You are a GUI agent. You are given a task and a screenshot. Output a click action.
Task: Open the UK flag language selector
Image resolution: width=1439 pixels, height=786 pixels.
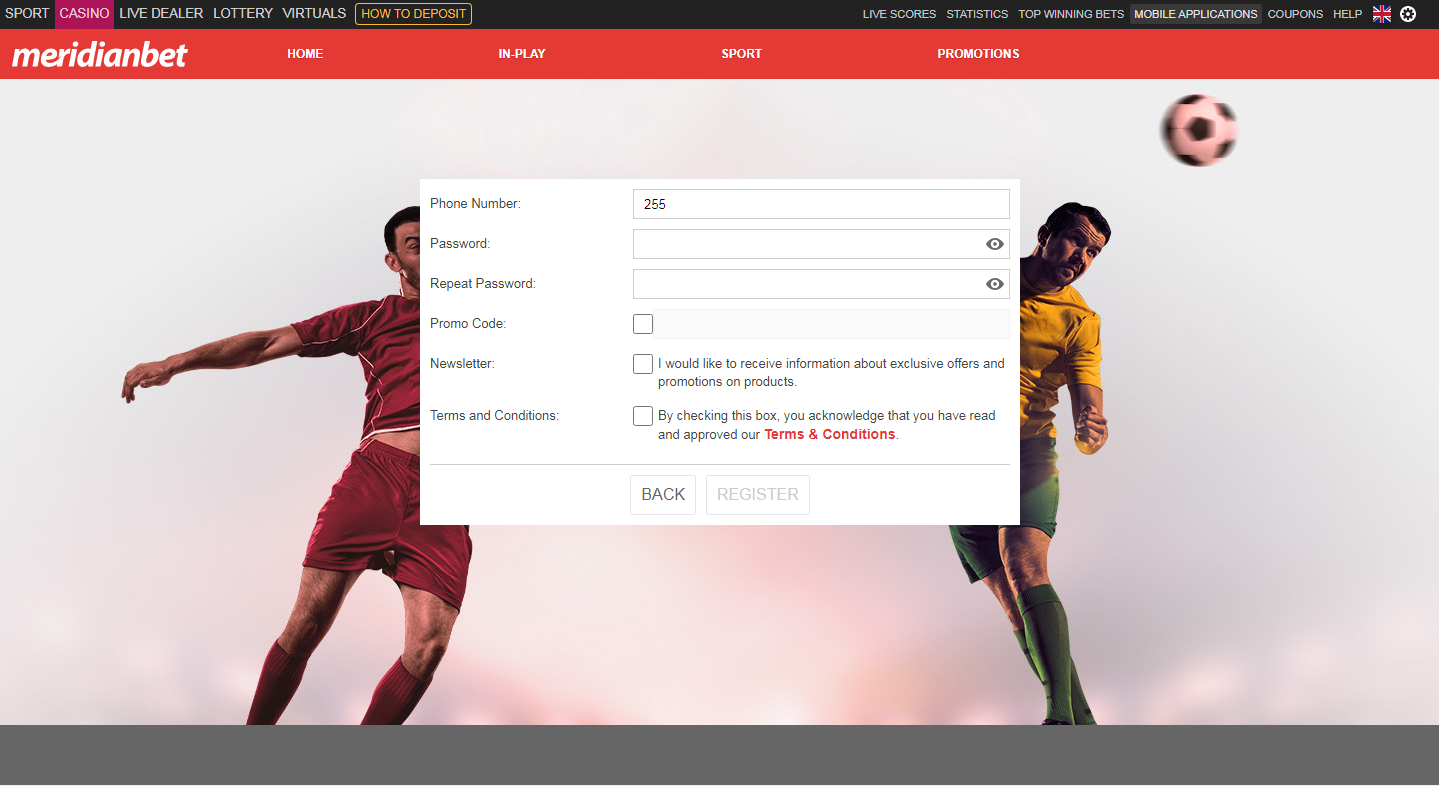click(x=1382, y=14)
